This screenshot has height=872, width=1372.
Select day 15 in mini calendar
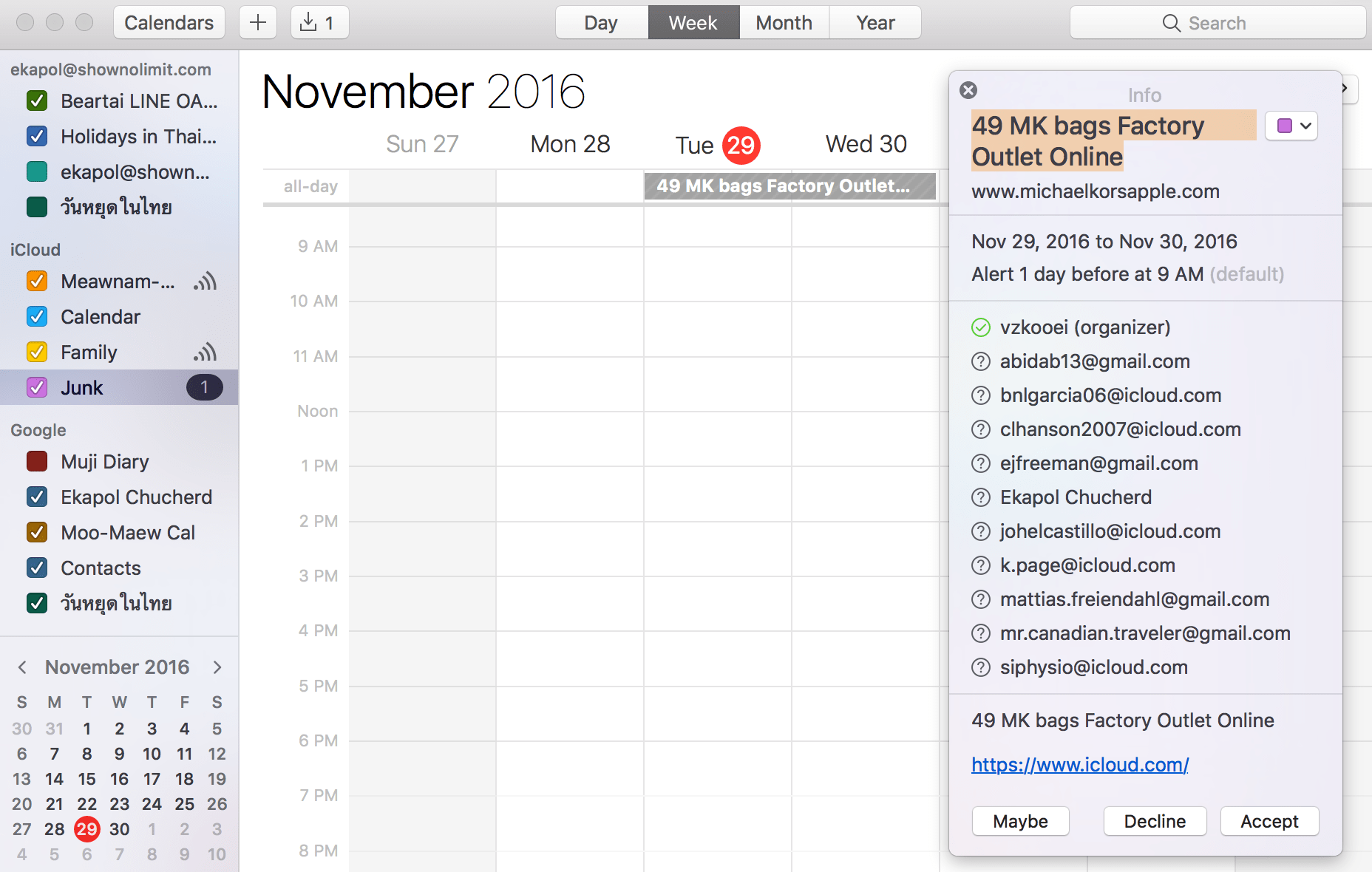pyautogui.click(x=87, y=779)
